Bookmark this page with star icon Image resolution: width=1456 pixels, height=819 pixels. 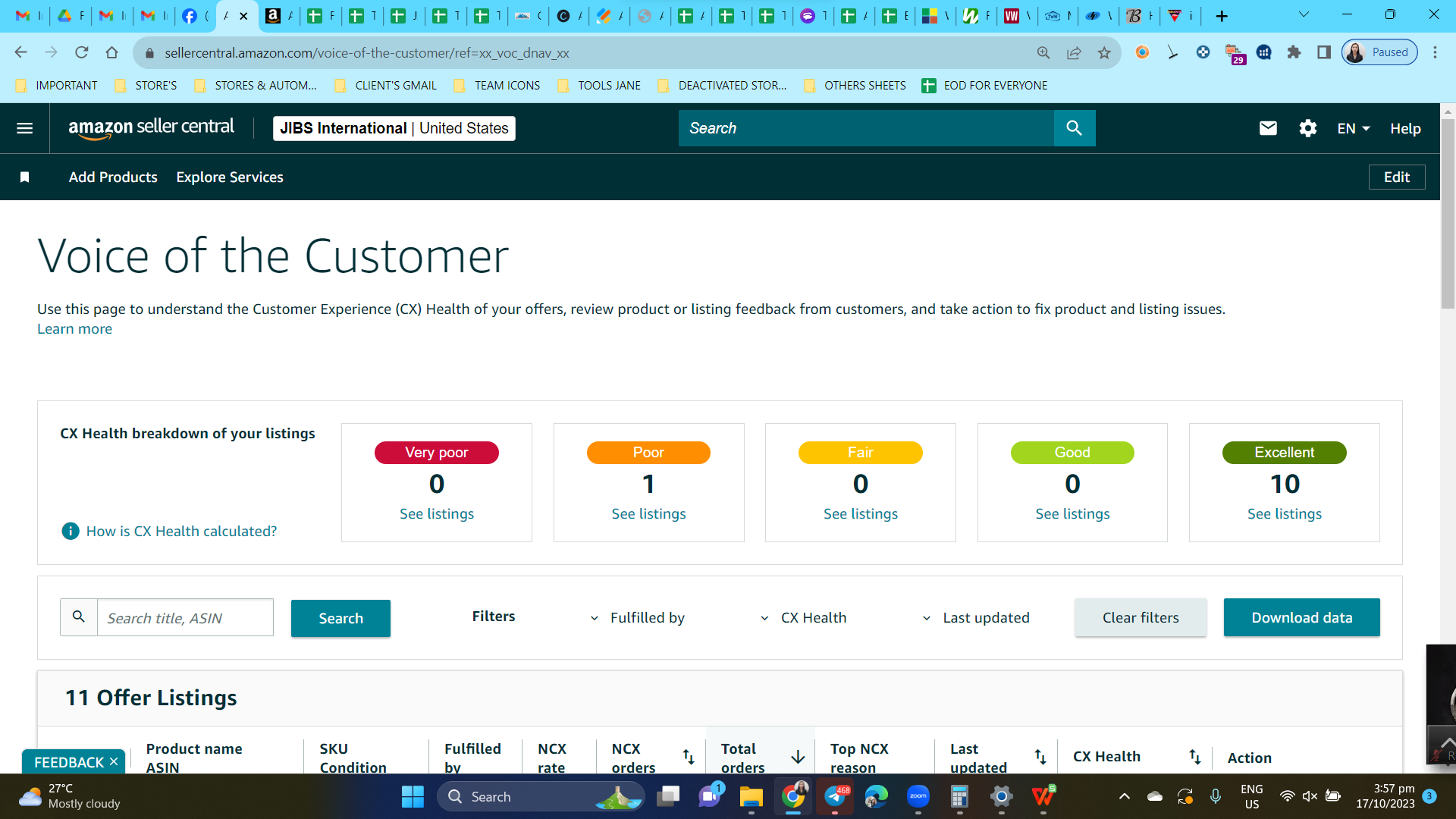point(1104,52)
